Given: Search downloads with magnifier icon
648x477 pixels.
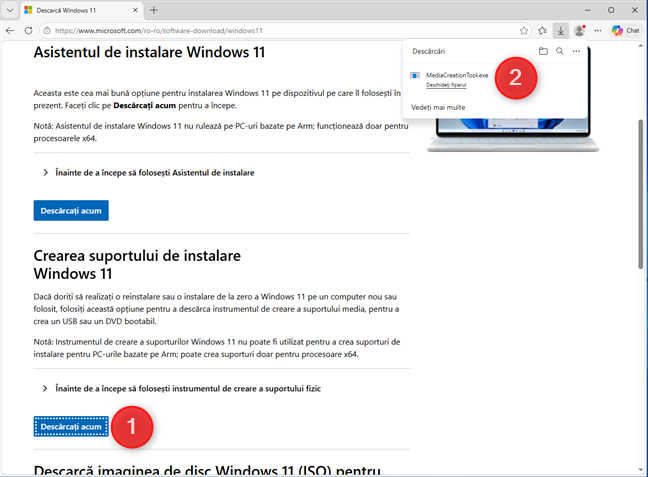Looking at the screenshot, I should (x=560, y=51).
